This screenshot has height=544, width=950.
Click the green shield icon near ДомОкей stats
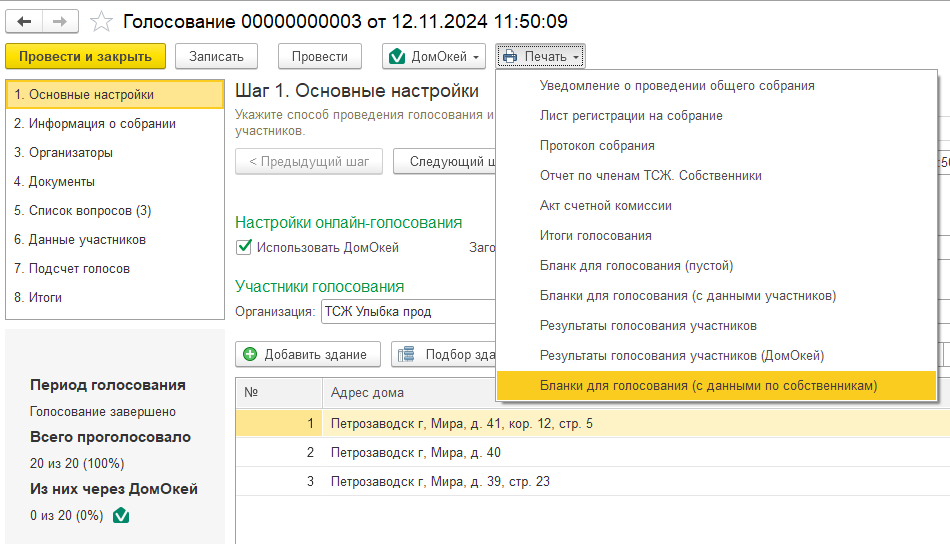point(121,516)
